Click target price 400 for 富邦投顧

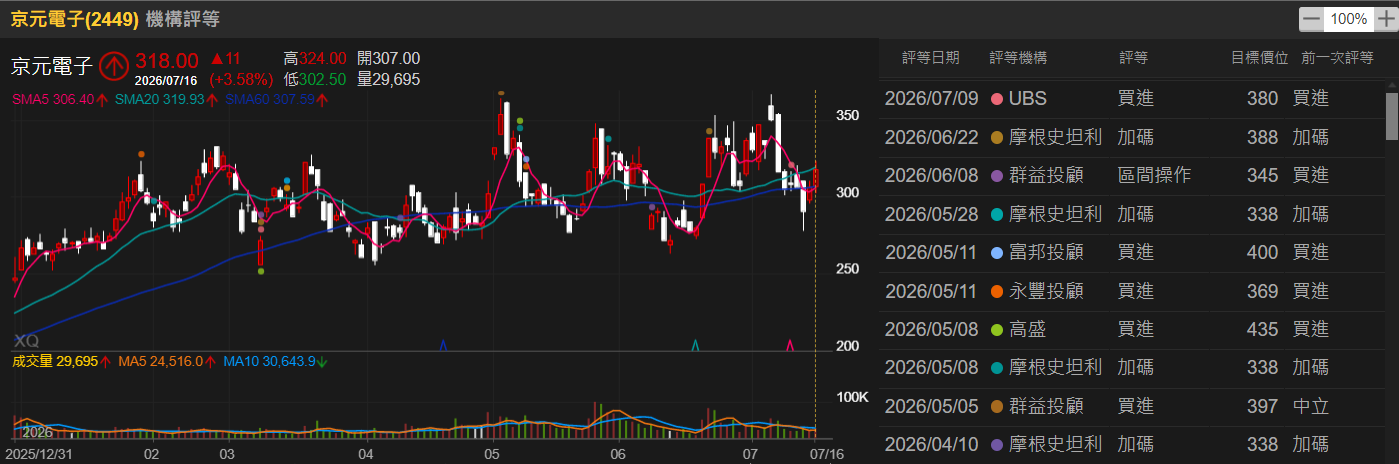pos(1262,253)
